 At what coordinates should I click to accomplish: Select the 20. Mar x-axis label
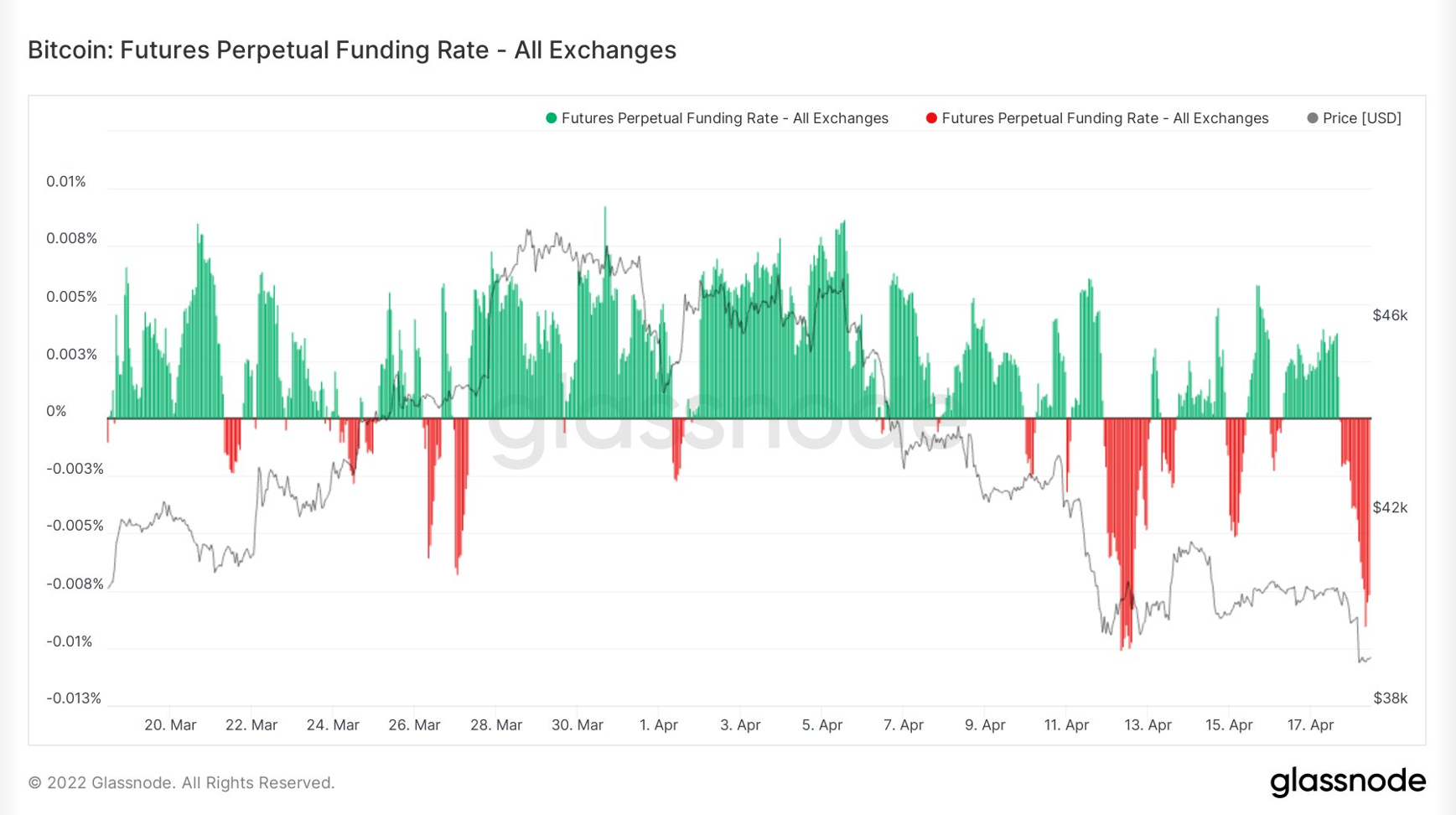pos(170,725)
